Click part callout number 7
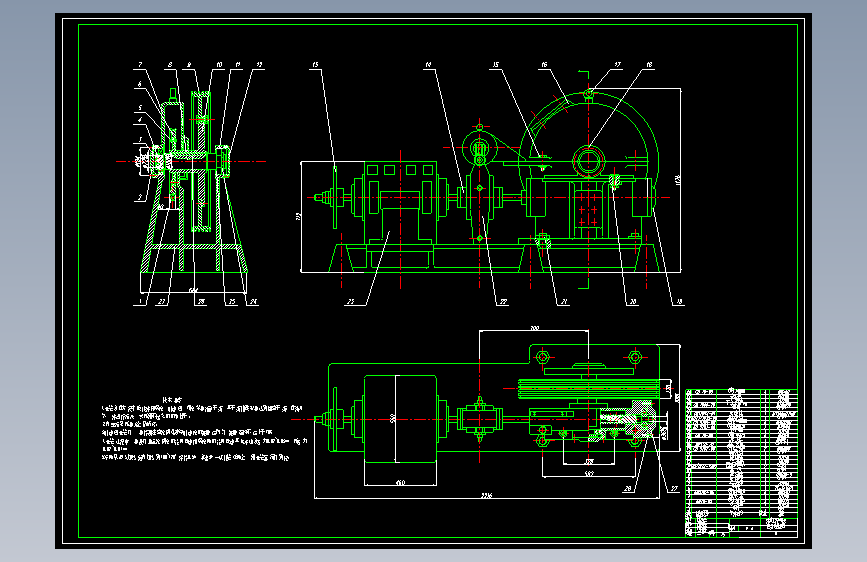The height and width of the screenshot is (562, 867). pos(140,65)
